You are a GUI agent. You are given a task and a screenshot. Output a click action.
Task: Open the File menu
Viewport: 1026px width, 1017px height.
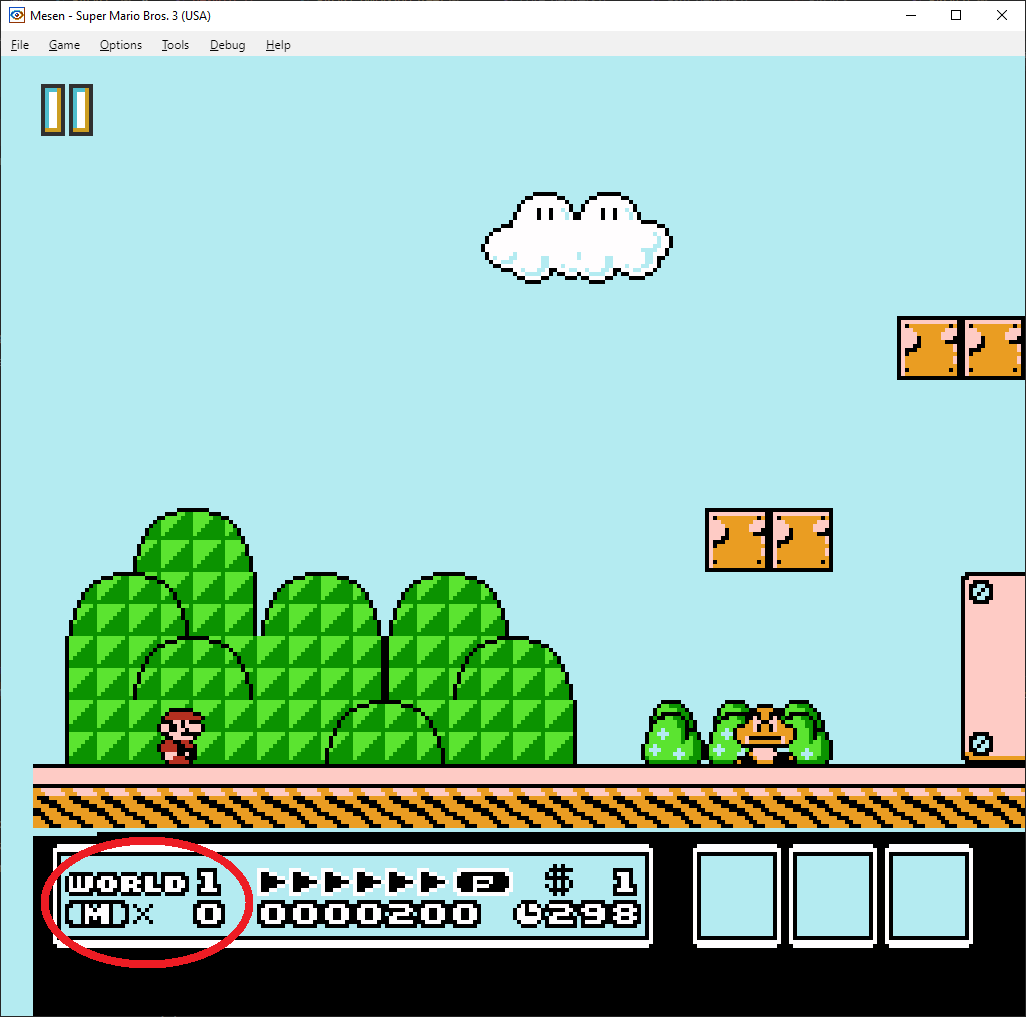20,45
